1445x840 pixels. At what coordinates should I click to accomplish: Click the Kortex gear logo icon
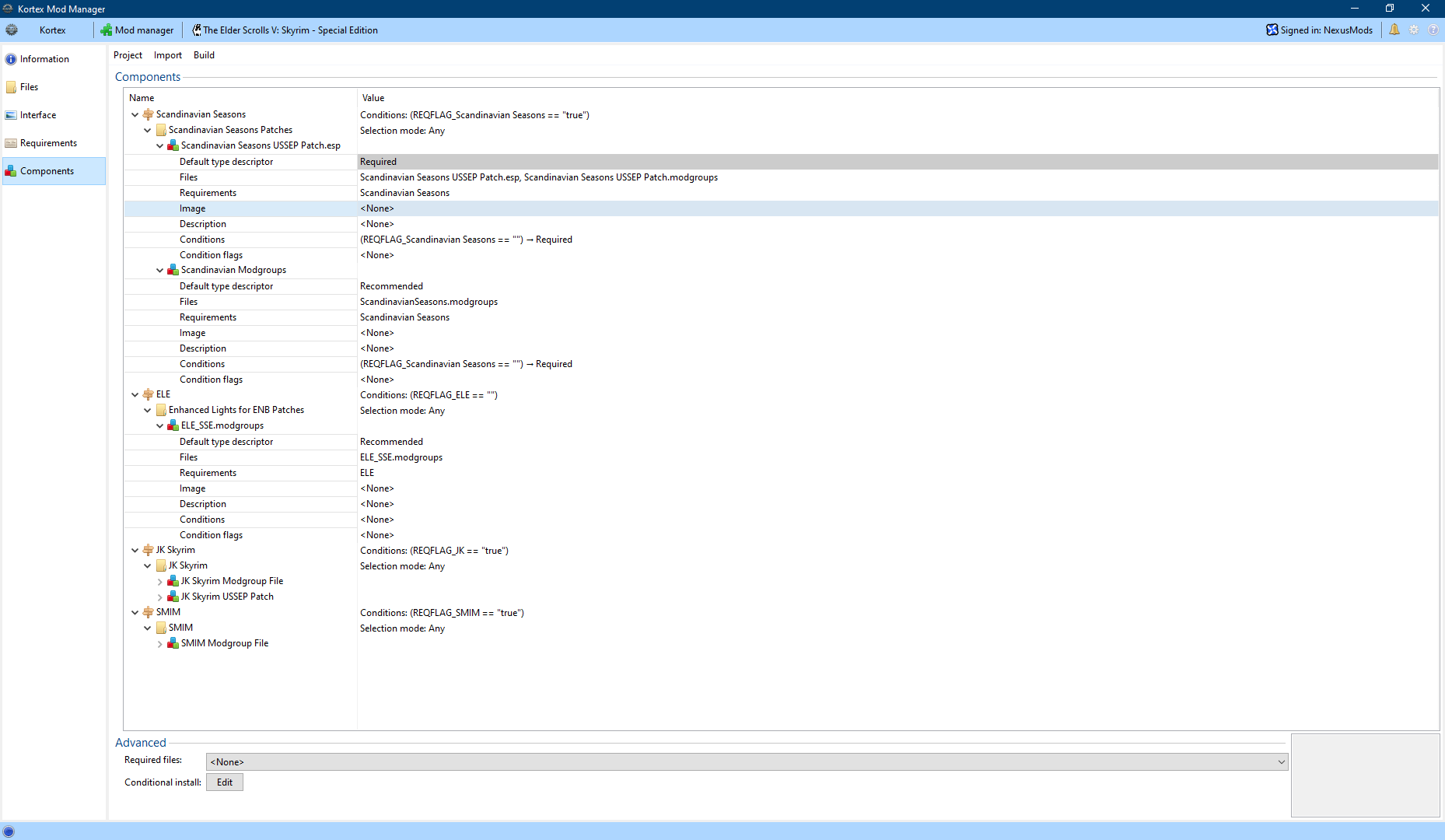coord(12,30)
